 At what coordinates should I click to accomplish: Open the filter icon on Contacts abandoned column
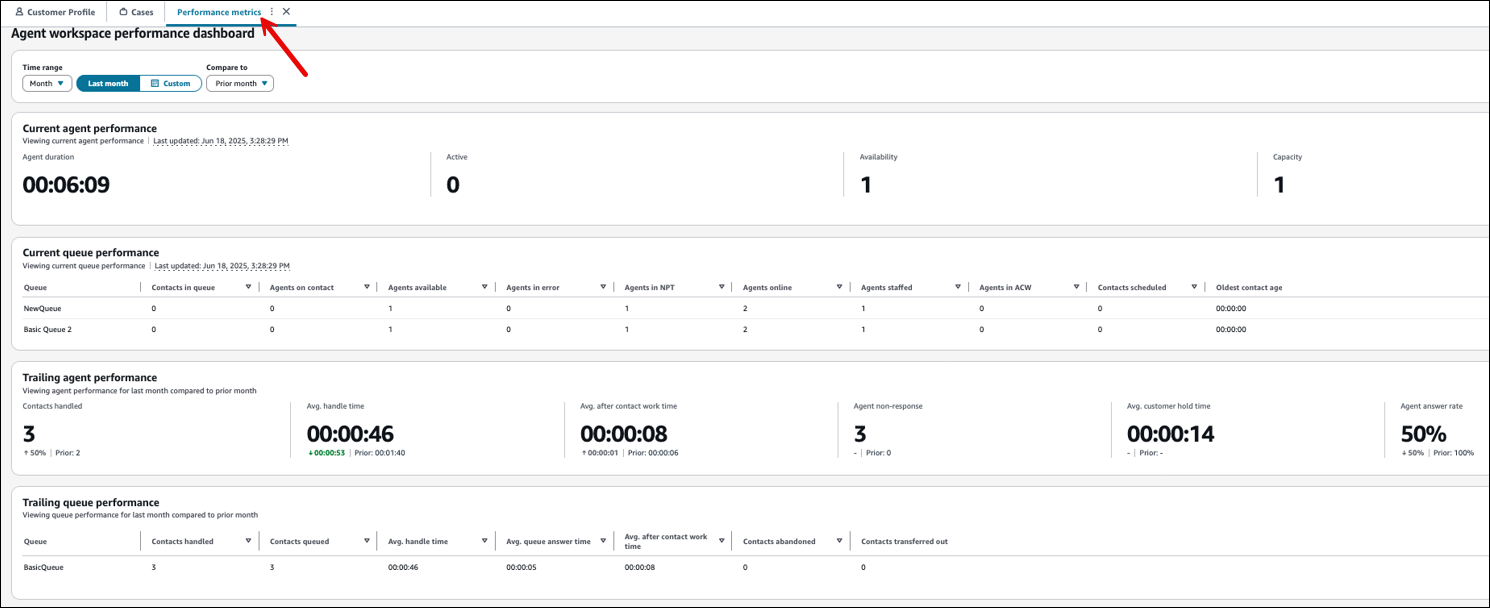pyautogui.click(x=840, y=541)
